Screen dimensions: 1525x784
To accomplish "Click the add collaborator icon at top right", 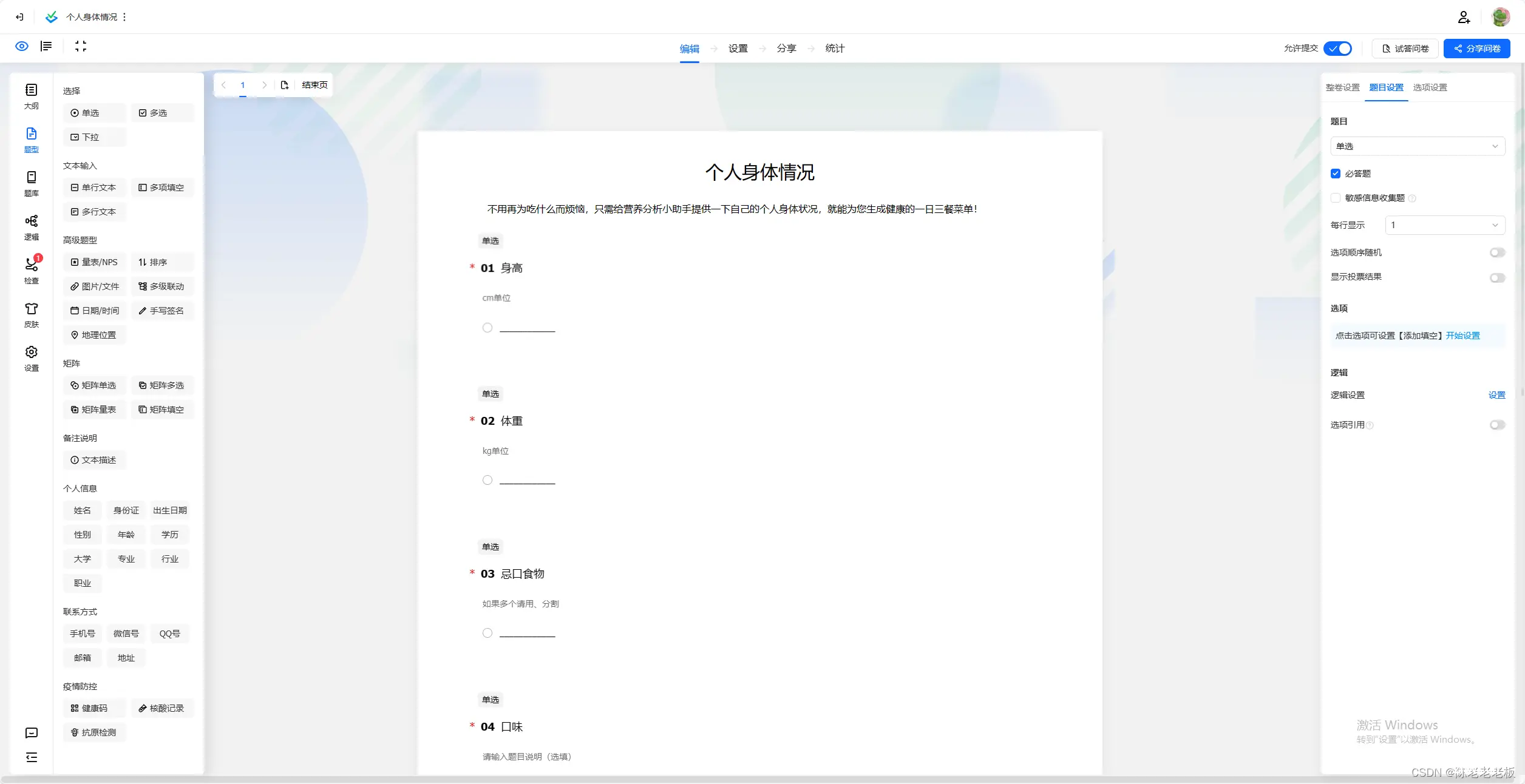I will tap(1464, 17).
